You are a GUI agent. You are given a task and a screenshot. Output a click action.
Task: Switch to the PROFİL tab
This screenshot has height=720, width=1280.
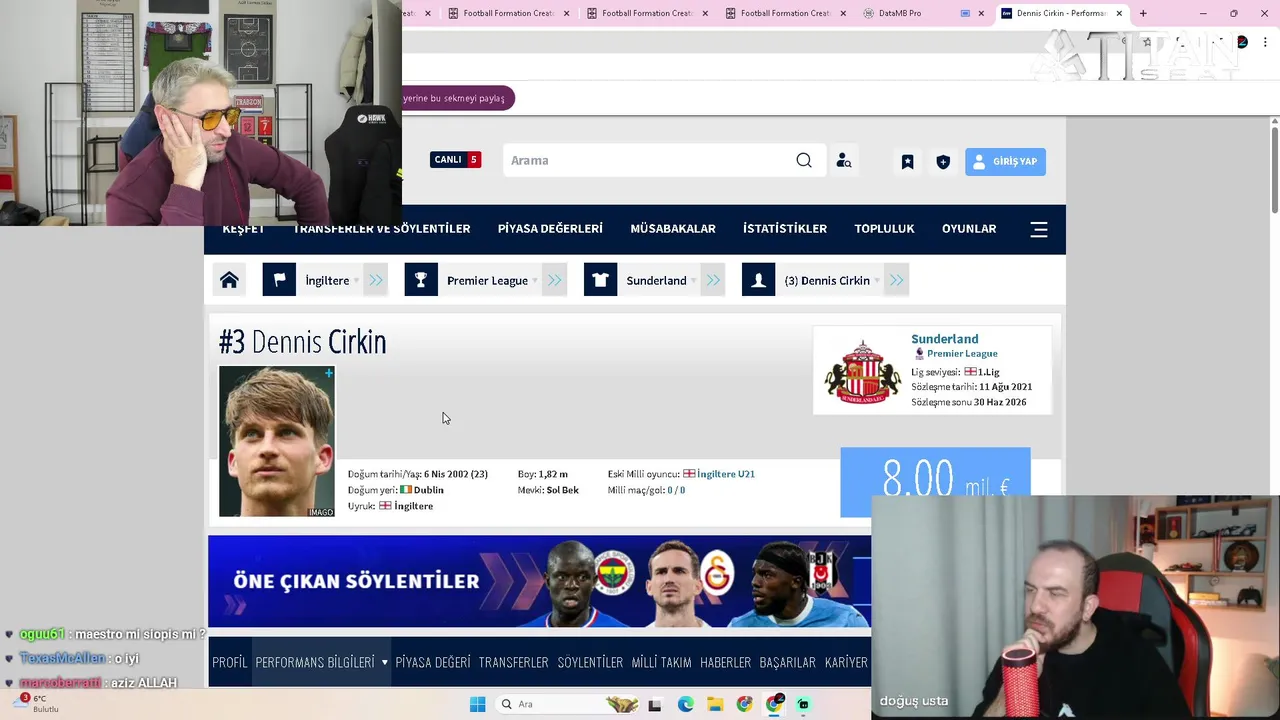229,662
